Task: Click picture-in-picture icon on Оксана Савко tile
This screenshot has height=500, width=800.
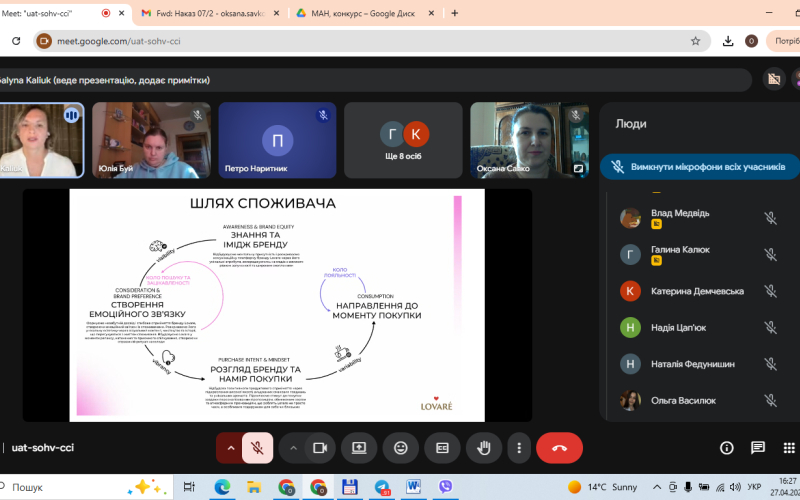Action: point(578,168)
